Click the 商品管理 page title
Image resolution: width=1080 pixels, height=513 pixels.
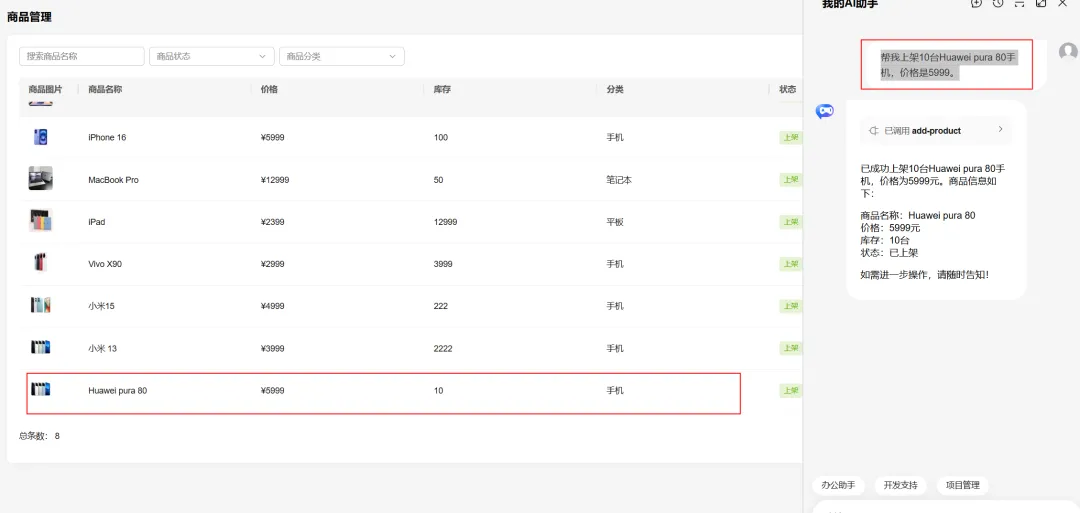tap(30, 17)
